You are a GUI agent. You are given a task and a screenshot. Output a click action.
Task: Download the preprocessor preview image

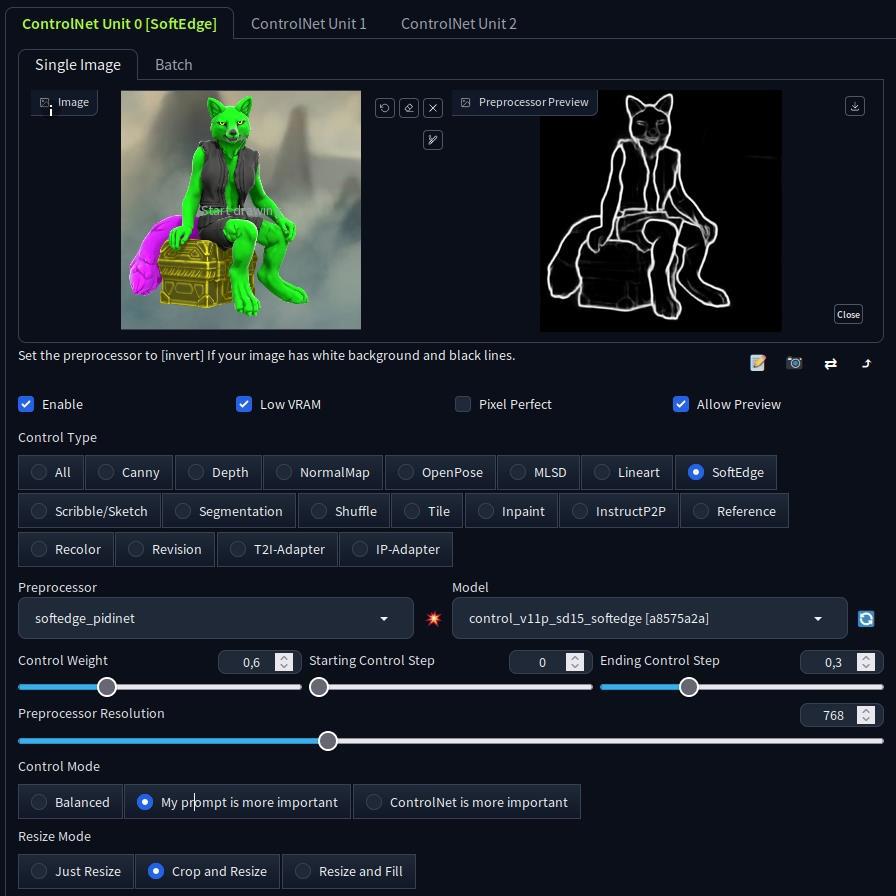855,106
